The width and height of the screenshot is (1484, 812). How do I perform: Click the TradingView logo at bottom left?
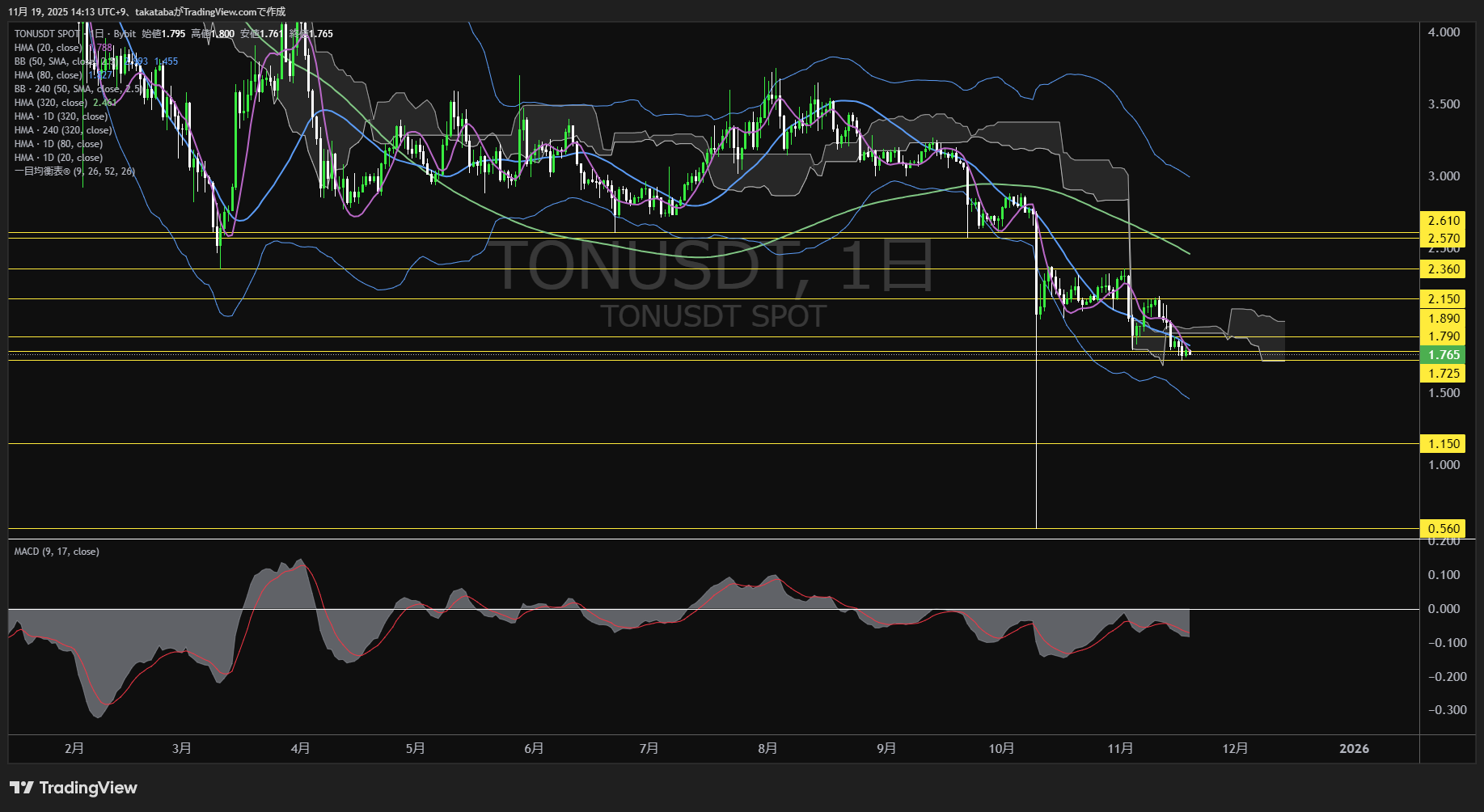(74, 788)
